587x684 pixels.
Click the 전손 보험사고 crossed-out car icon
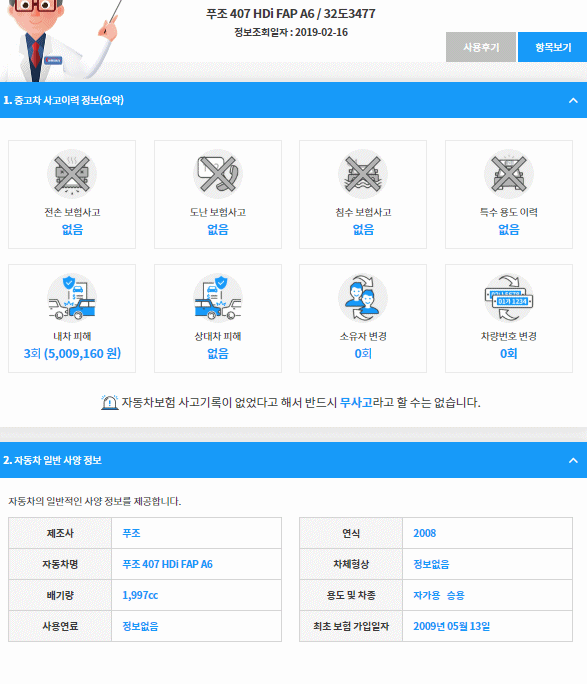pos(72,174)
